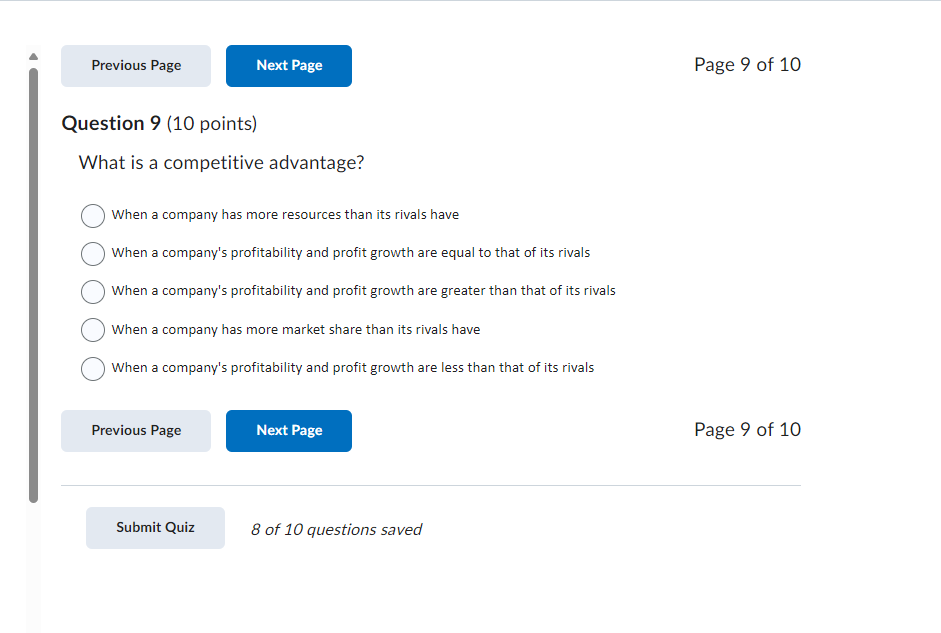This screenshot has height=633, width=941.
Task: Click the bottom Next Page button
Action: pos(288,430)
